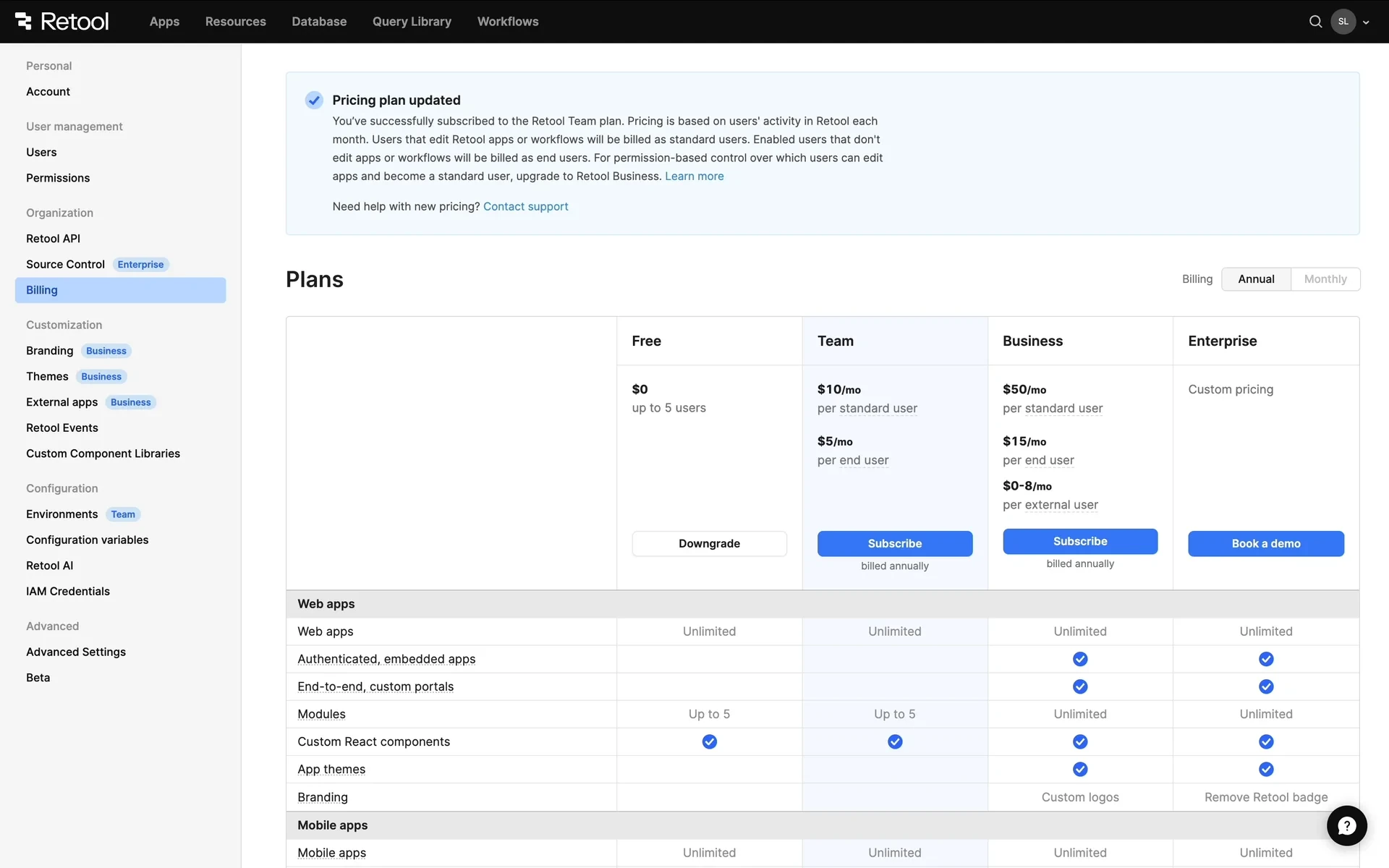1389x868 pixels.
Task: Click the Remove Retool badge cell
Action: pyautogui.click(x=1266, y=797)
